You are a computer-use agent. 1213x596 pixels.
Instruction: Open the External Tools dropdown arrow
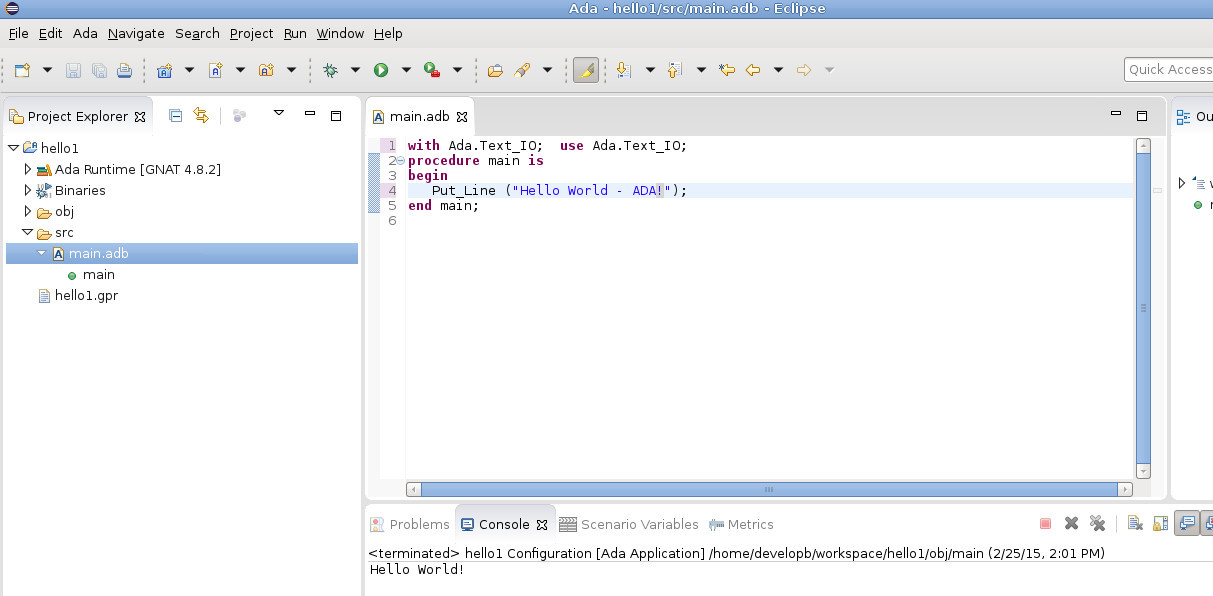tap(457, 70)
